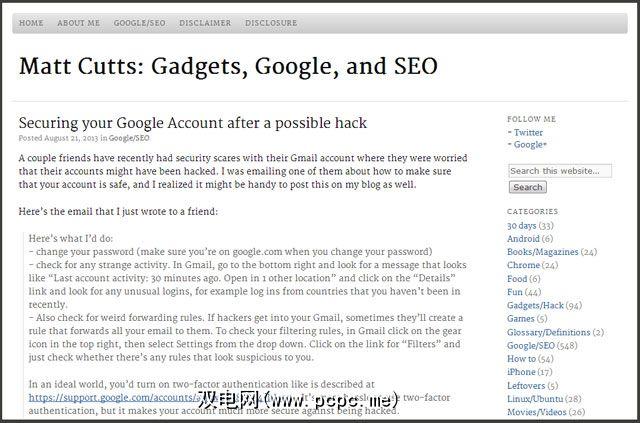This screenshot has height=423, width=640.
Task: Click the Search this website input field
Action: pos(559,171)
